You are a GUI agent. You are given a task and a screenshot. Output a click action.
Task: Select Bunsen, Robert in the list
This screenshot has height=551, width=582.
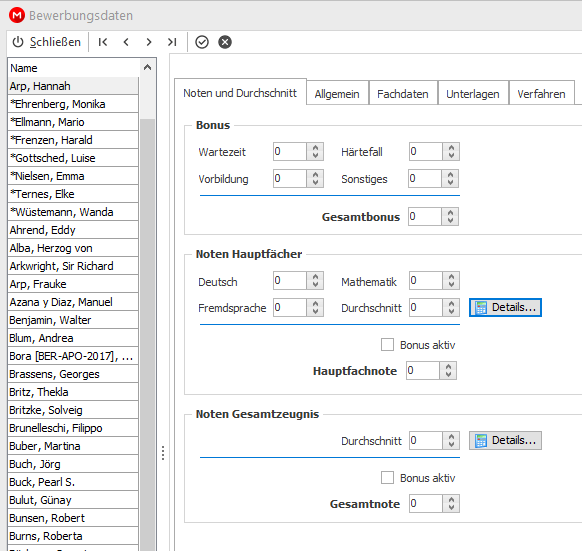tap(73, 518)
